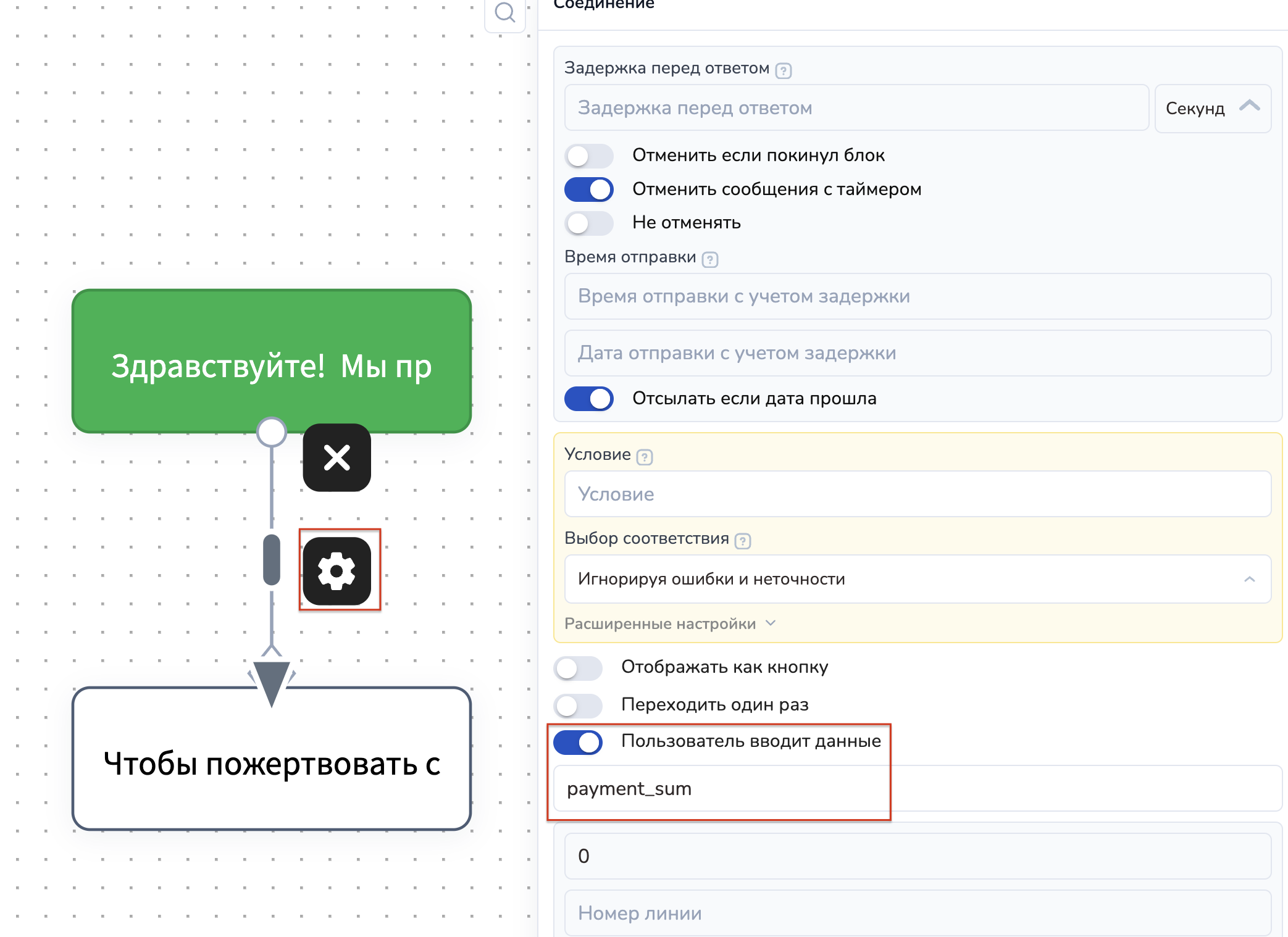
Task: Open connection settings gear icon
Action: [x=337, y=571]
